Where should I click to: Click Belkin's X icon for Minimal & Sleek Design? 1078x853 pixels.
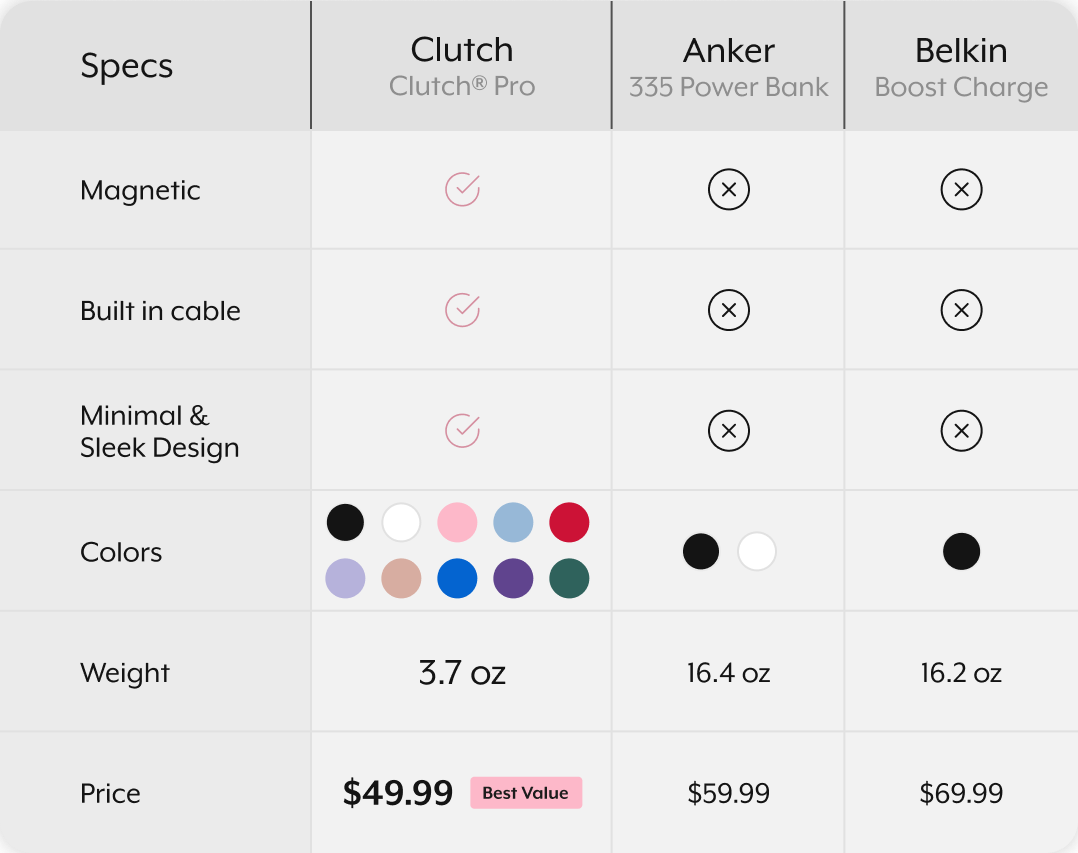click(961, 431)
